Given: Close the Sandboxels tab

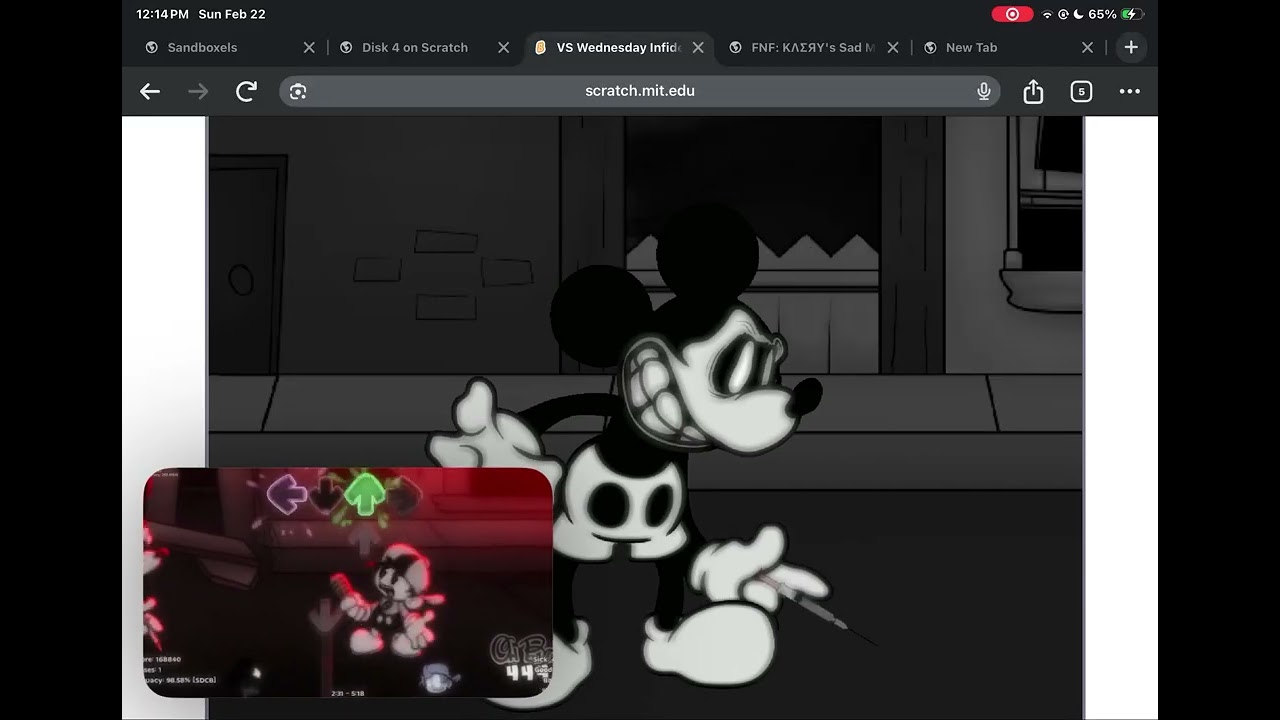Looking at the screenshot, I should point(309,47).
